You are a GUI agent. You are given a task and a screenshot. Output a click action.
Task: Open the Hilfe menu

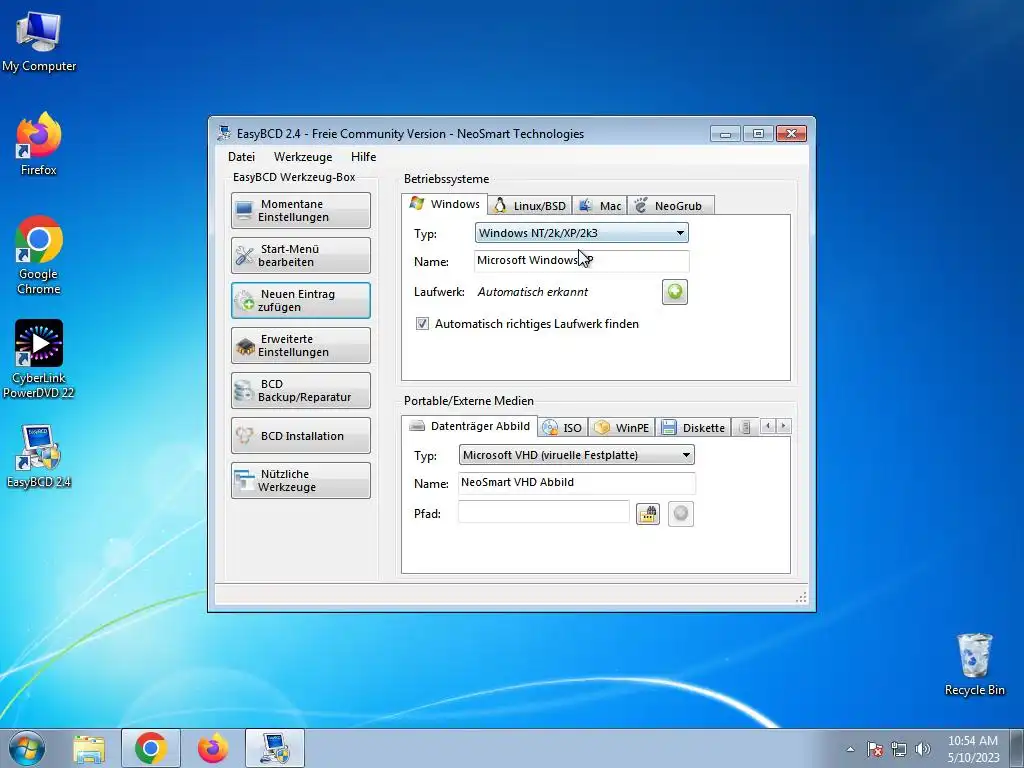363,157
